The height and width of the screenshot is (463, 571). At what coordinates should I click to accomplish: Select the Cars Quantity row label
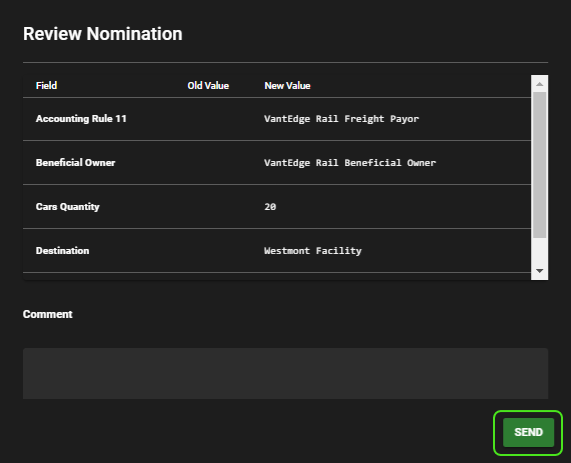pyautogui.click(x=67, y=207)
